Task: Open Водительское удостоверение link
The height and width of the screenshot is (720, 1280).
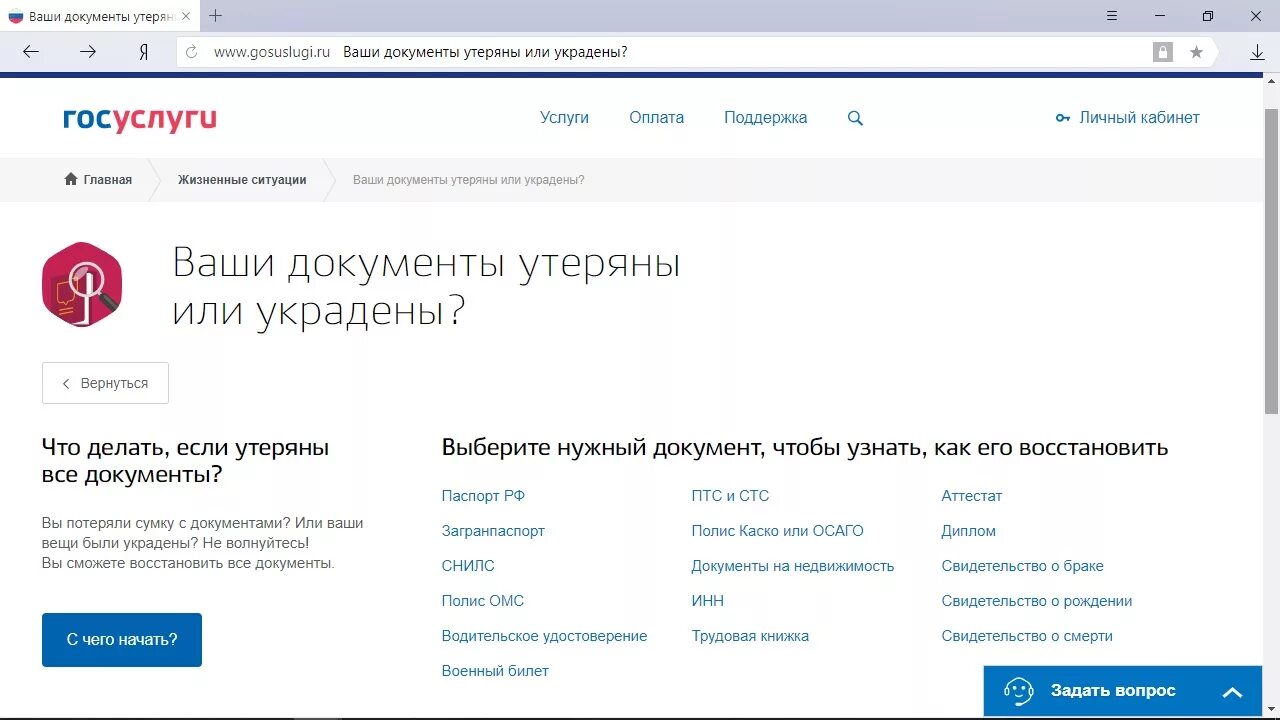Action: [544, 636]
